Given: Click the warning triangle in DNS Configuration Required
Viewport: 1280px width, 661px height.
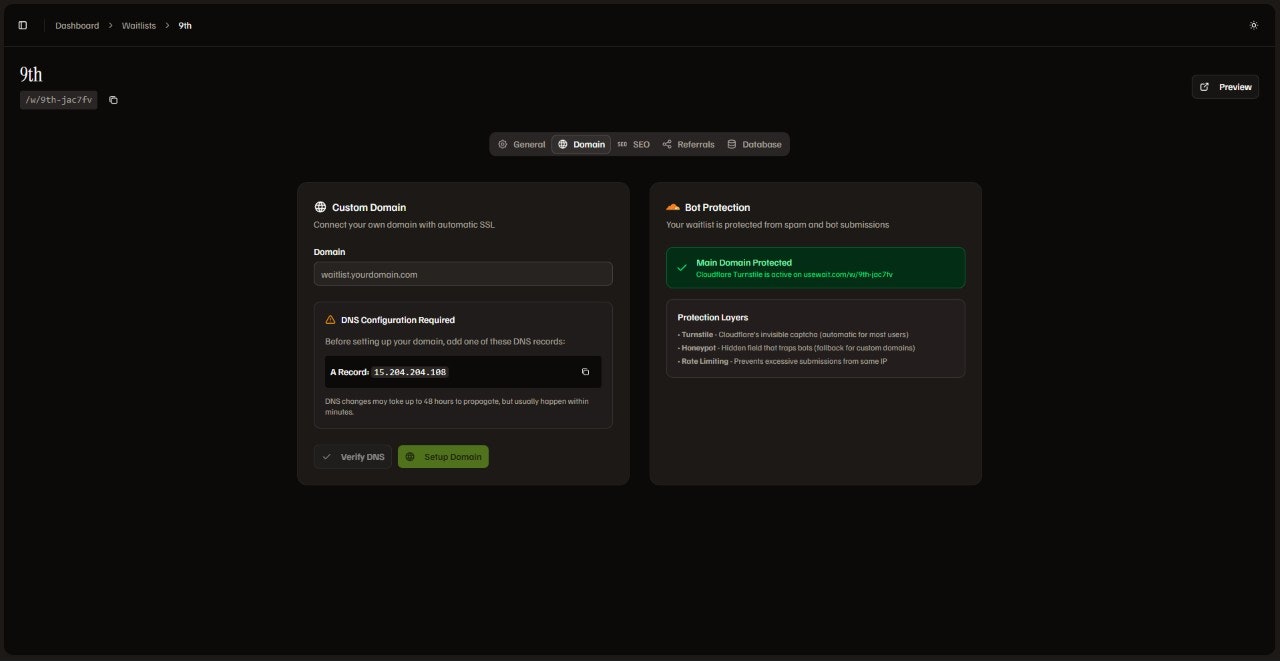Looking at the screenshot, I should tap(330, 319).
